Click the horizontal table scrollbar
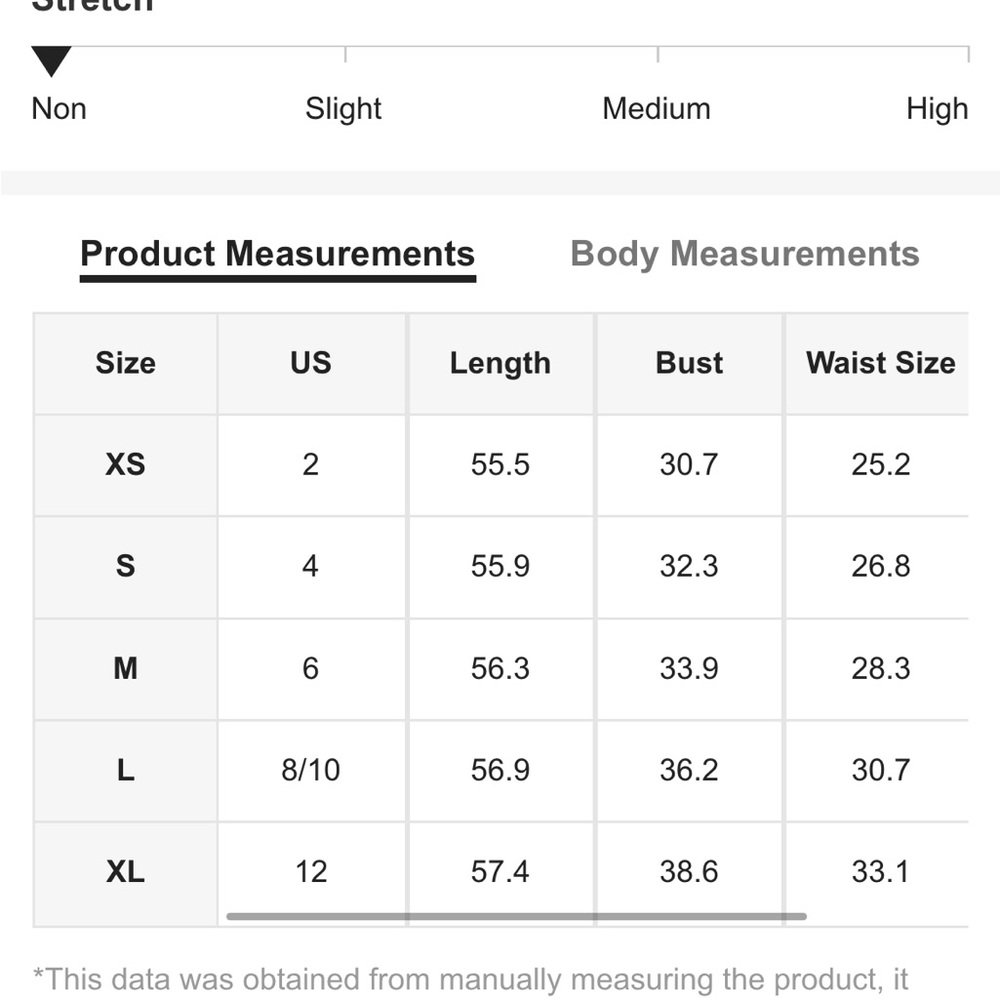The width and height of the screenshot is (1000, 1000). [x=516, y=916]
